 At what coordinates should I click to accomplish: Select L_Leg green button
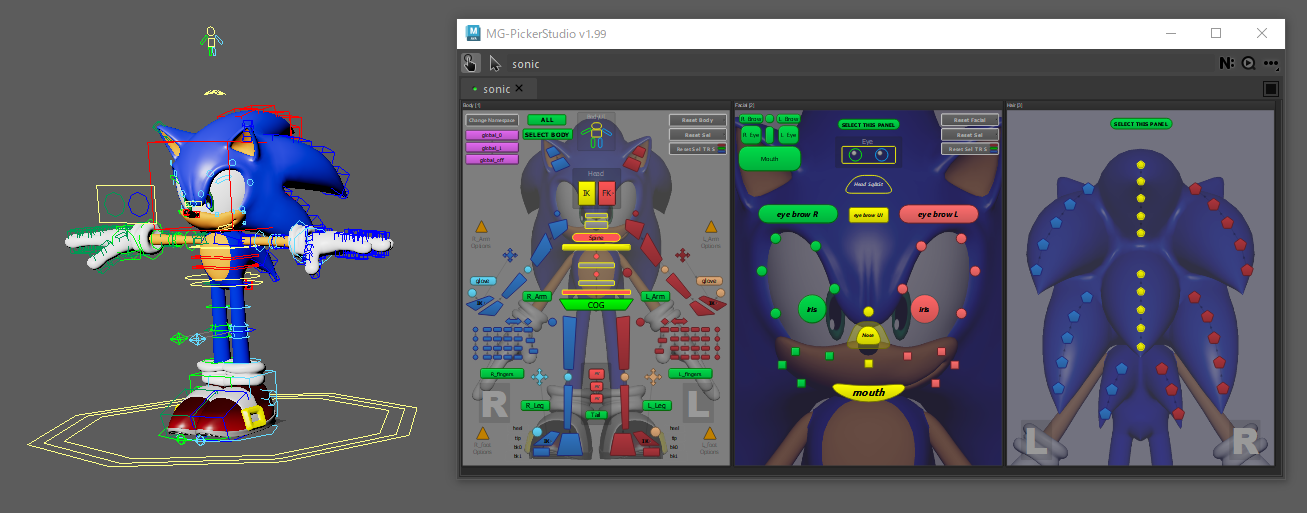(657, 405)
